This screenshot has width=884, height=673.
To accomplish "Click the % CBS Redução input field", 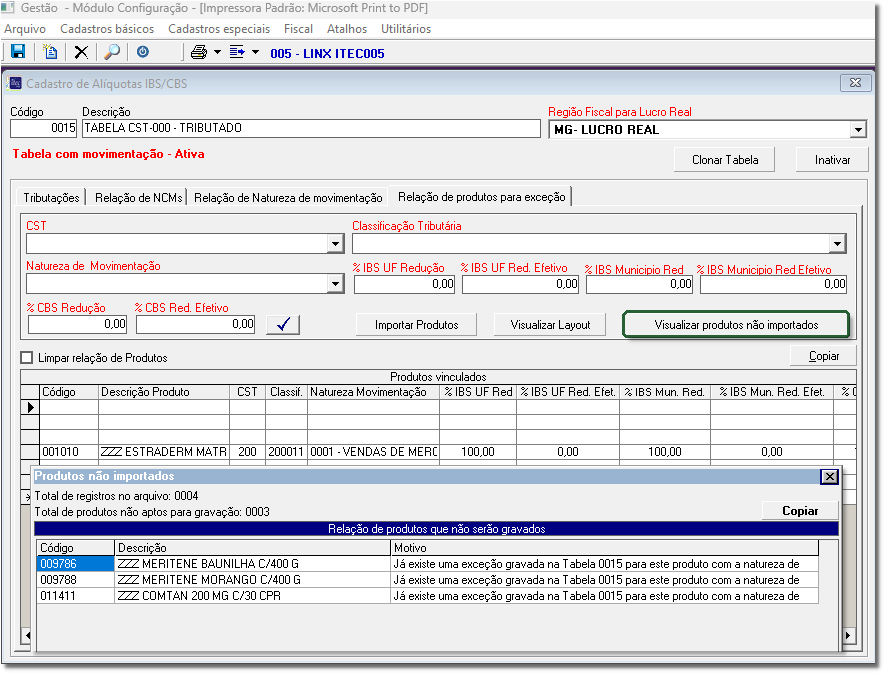I will tap(78, 324).
